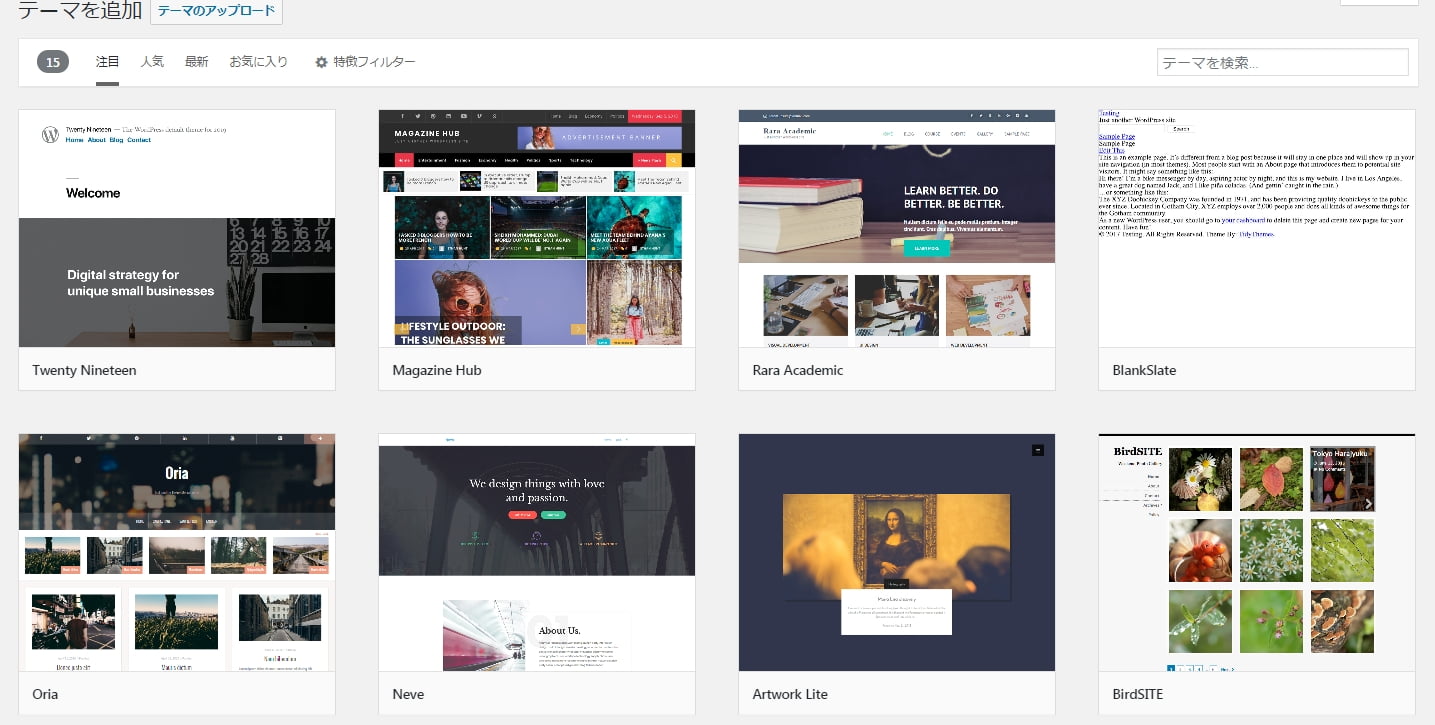This screenshot has height=725, width=1435.
Task: Click the テーマのアップロード button
Action: [216, 10]
